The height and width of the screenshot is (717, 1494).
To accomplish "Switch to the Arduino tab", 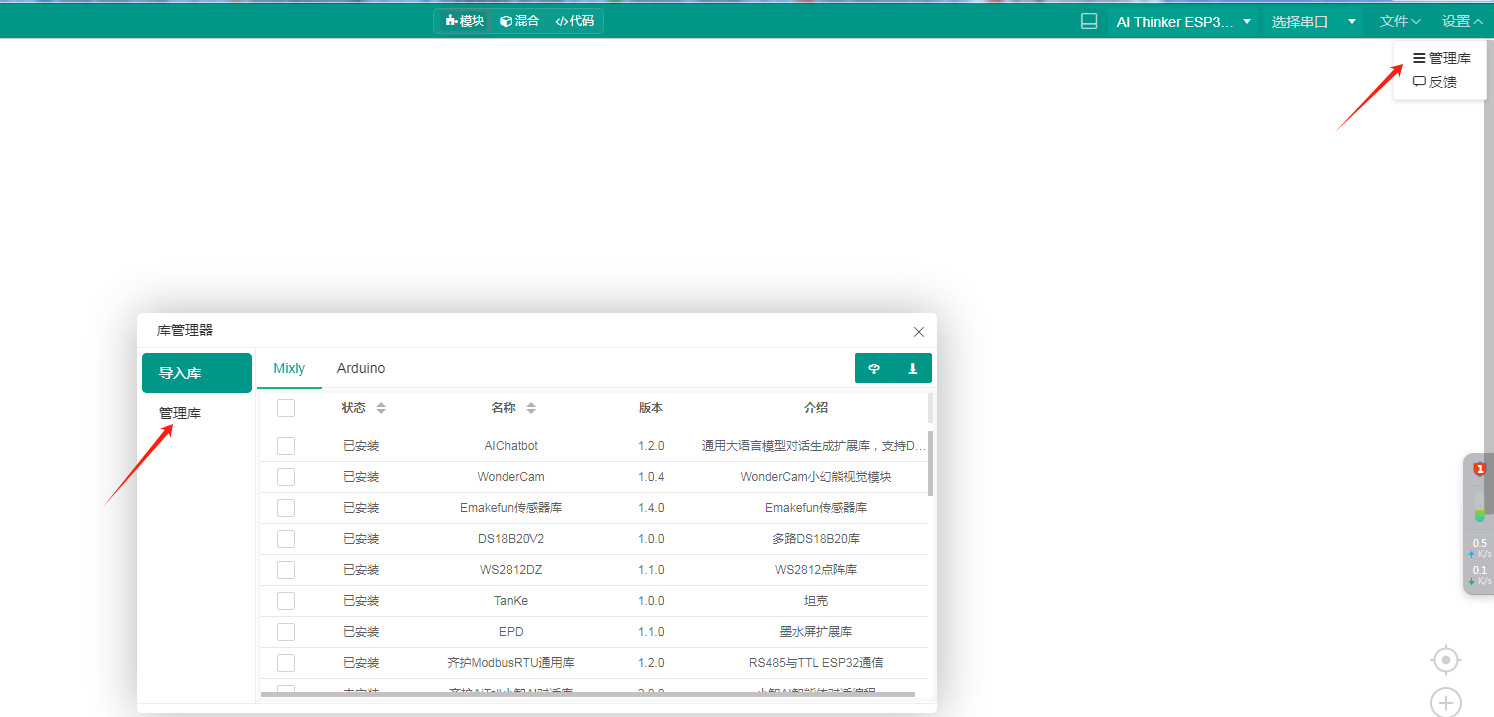I will pos(360,368).
